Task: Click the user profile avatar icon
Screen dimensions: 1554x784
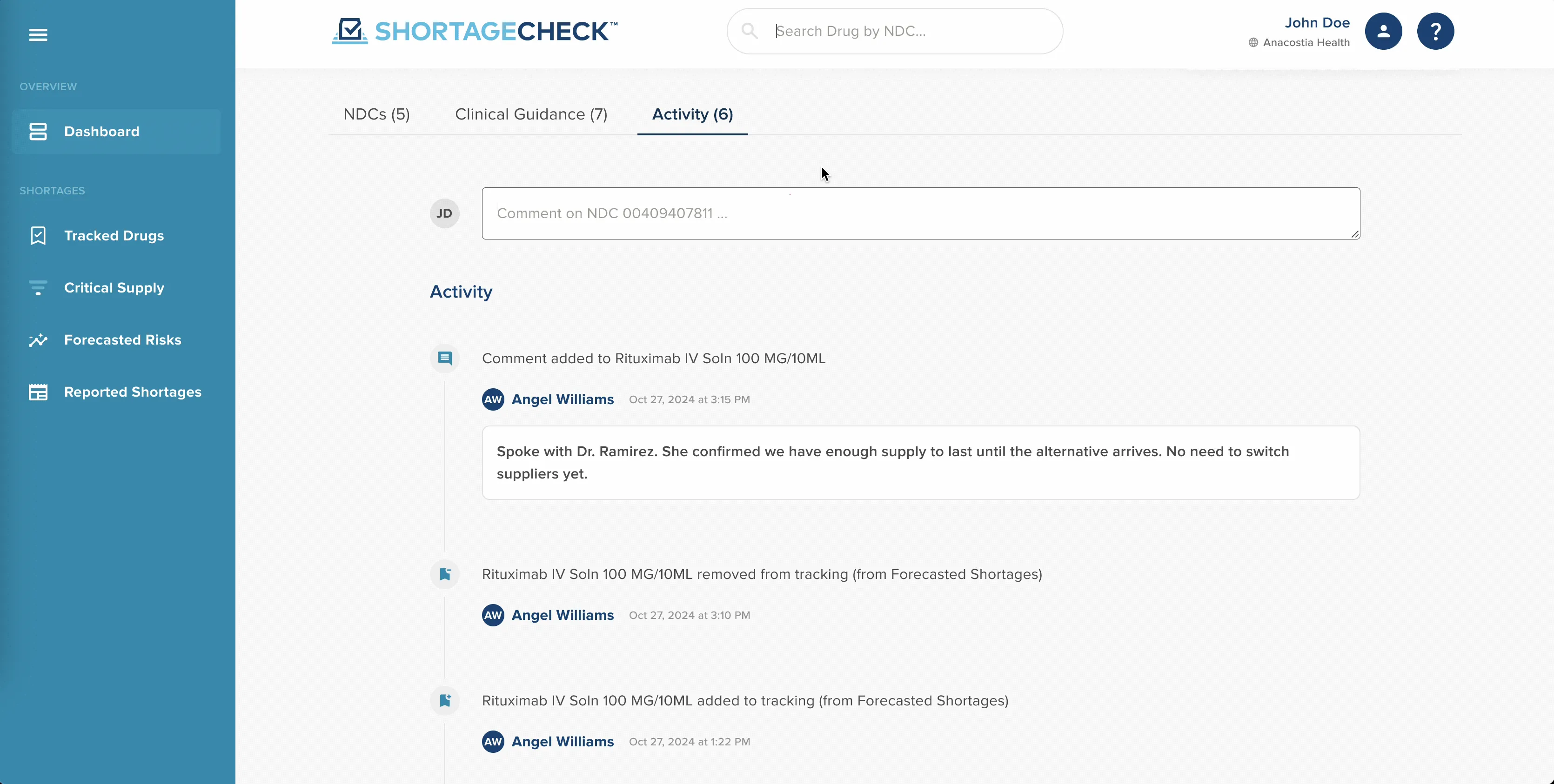Action: pyautogui.click(x=1383, y=31)
